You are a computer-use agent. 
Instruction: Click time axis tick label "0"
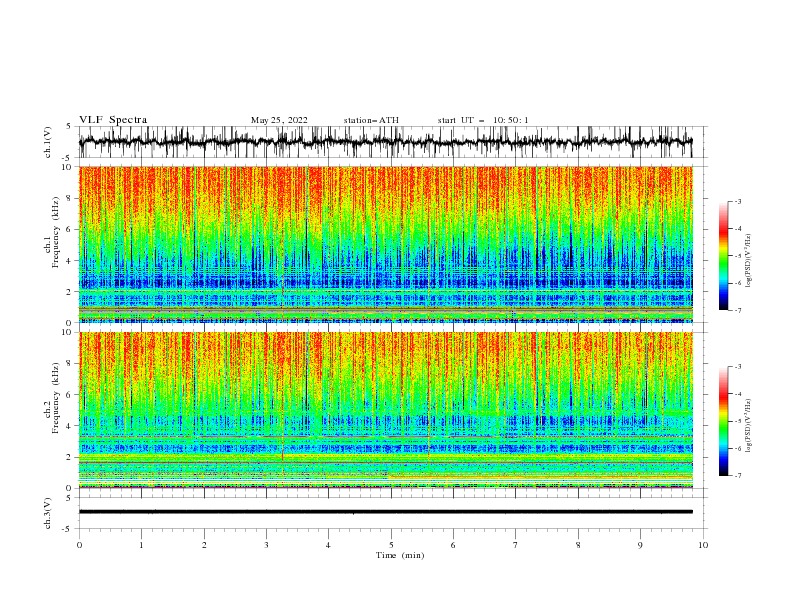pyautogui.click(x=79, y=545)
